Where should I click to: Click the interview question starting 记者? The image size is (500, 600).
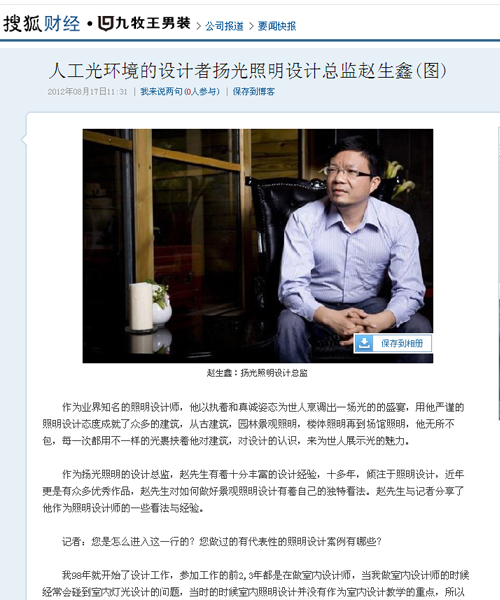(222, 541)
